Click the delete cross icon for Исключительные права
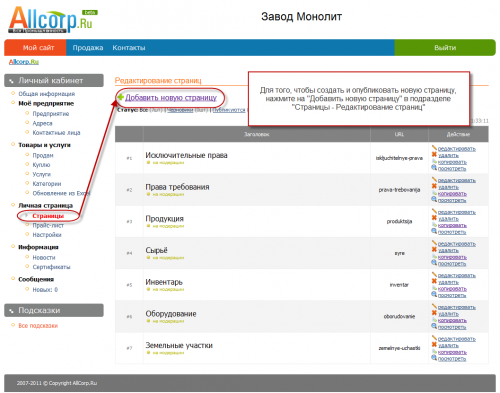500x393 pixels. click(434, 154)
